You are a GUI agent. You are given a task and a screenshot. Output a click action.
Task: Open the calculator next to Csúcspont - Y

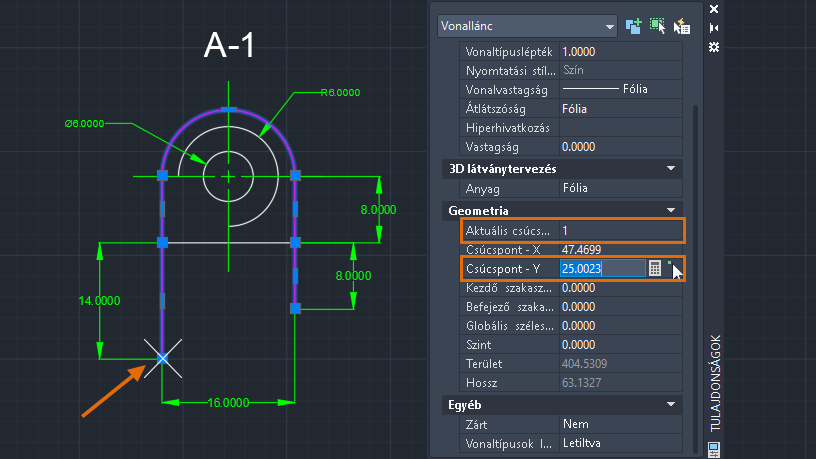click(655, 269)
